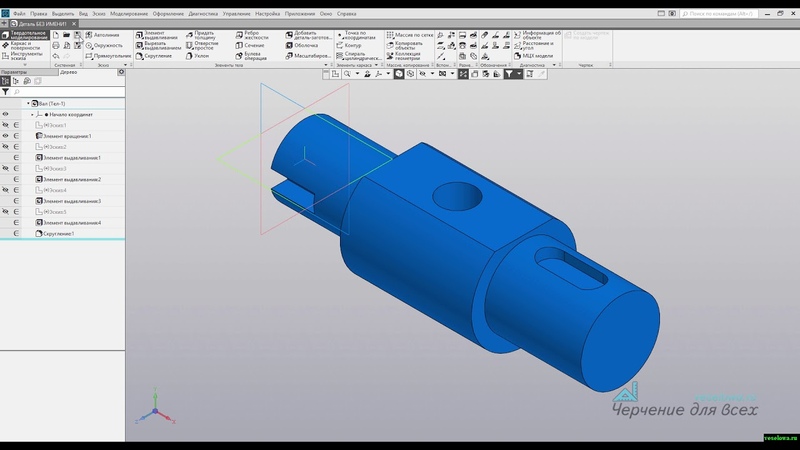
Task: Expand toolbar set list under Инструменты эскиза
Action: click(x=25, y=65)
